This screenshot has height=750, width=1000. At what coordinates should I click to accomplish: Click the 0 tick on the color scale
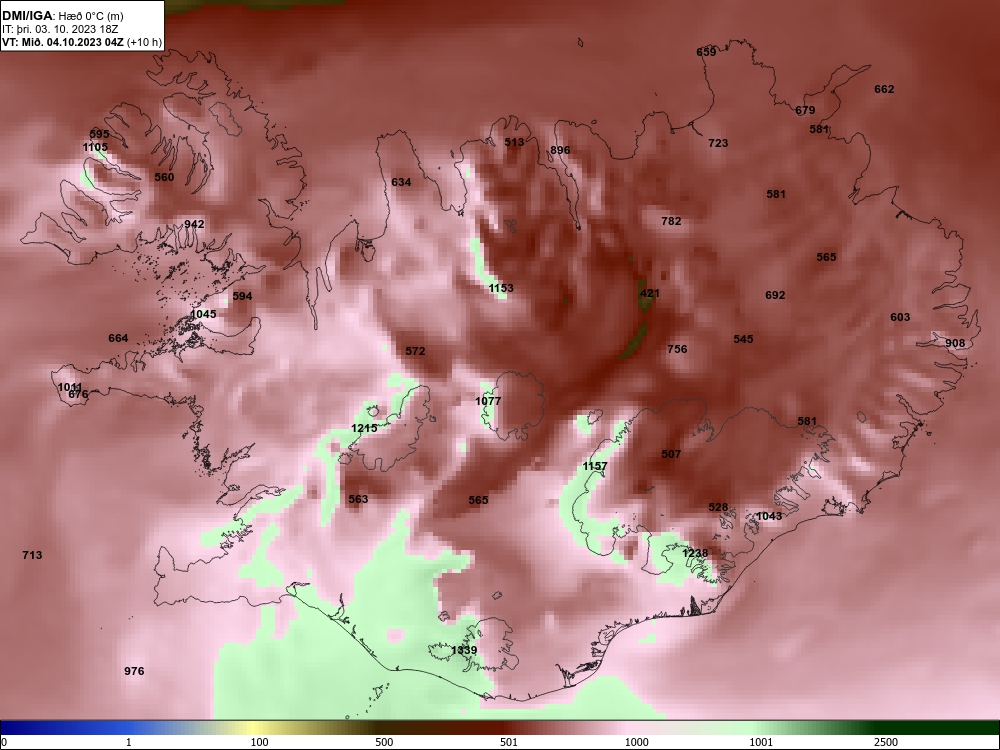4,742
